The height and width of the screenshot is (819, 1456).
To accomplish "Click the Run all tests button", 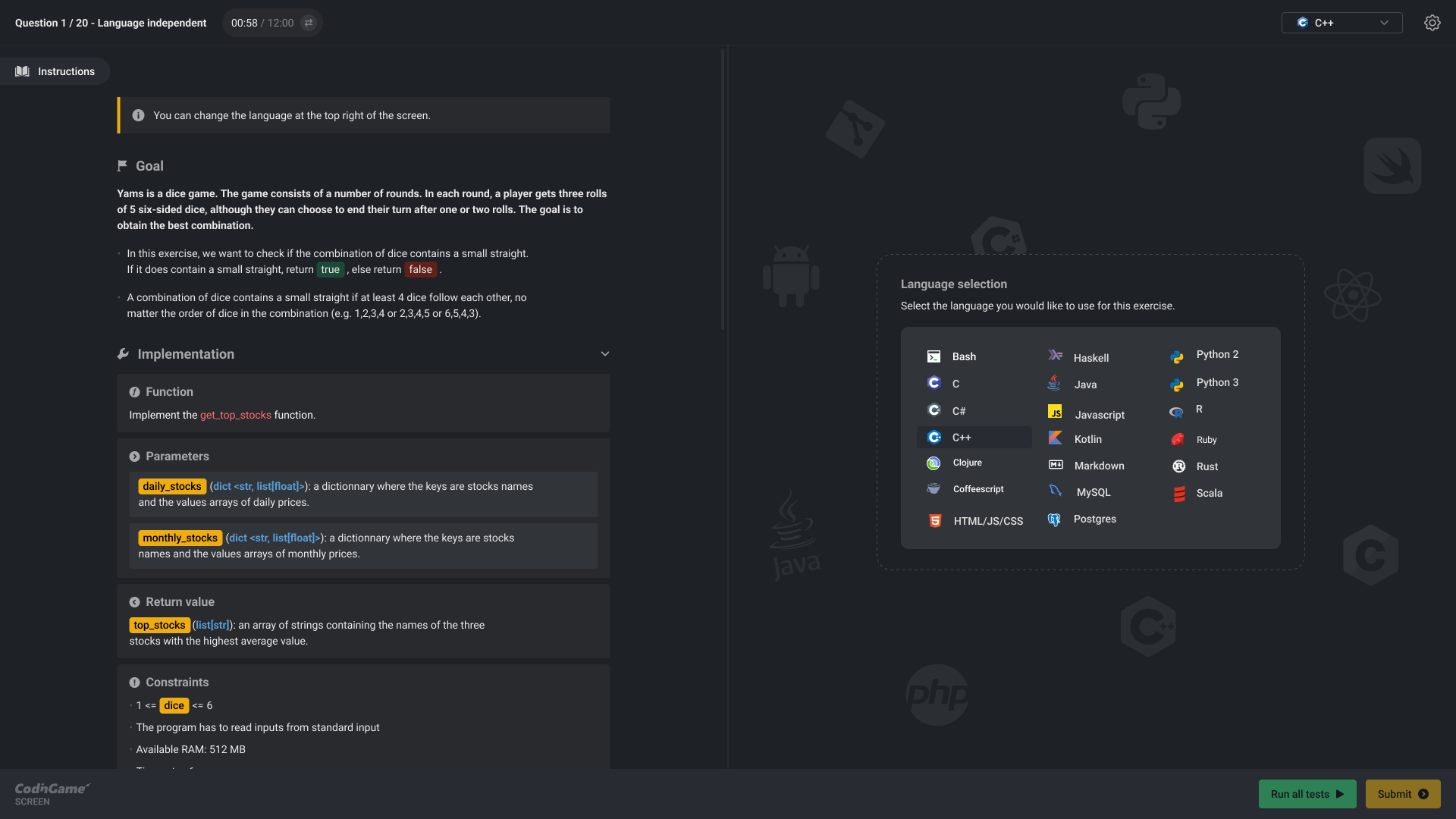I will point(1307,794).
